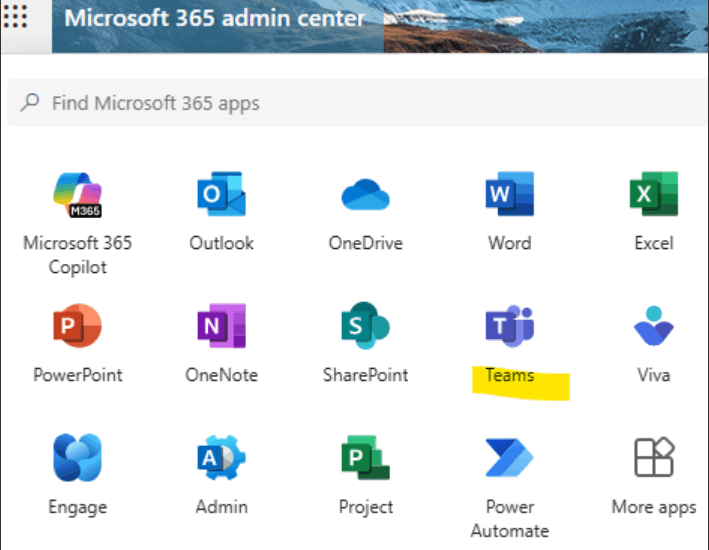Open the More apps icon
The image size is (709, 550).
tap(654, 457)
